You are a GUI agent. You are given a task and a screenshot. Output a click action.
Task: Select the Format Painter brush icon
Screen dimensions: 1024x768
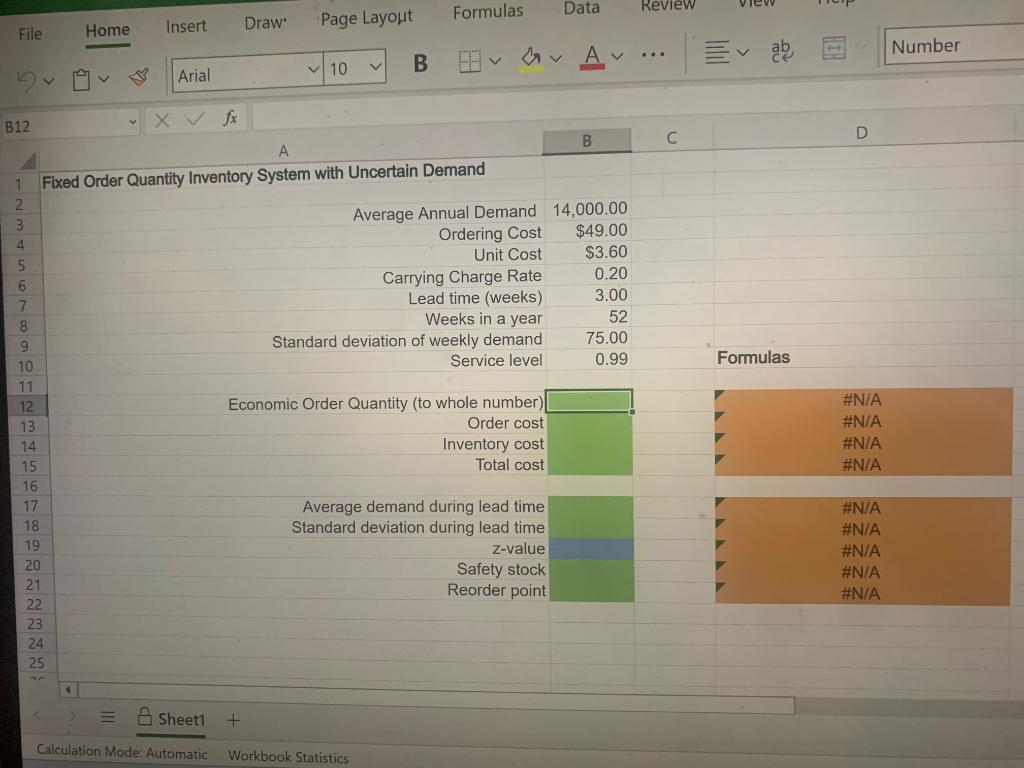138,78
